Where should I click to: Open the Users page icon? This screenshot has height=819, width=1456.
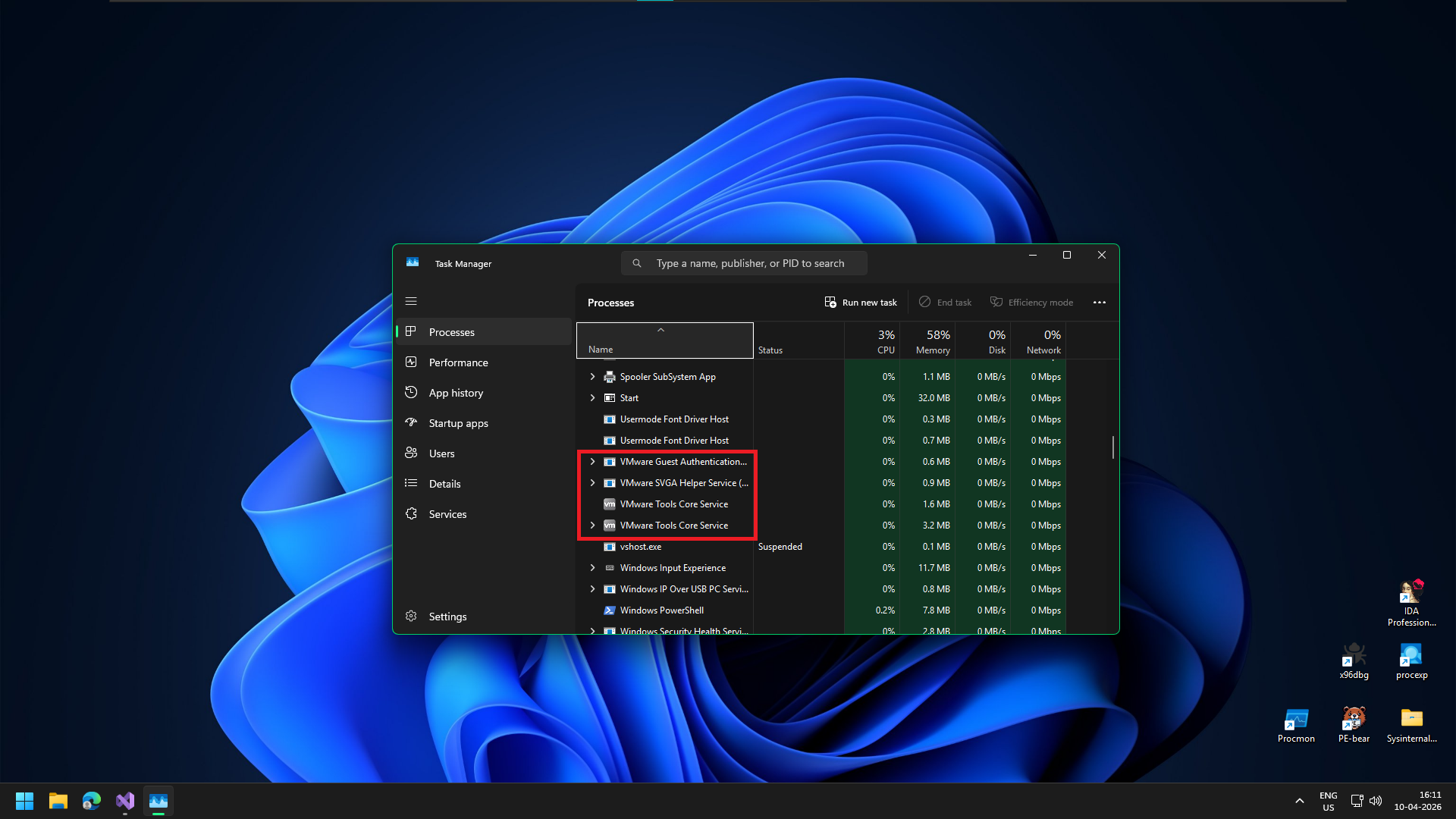pyautogui.click(x=411, y=453)
